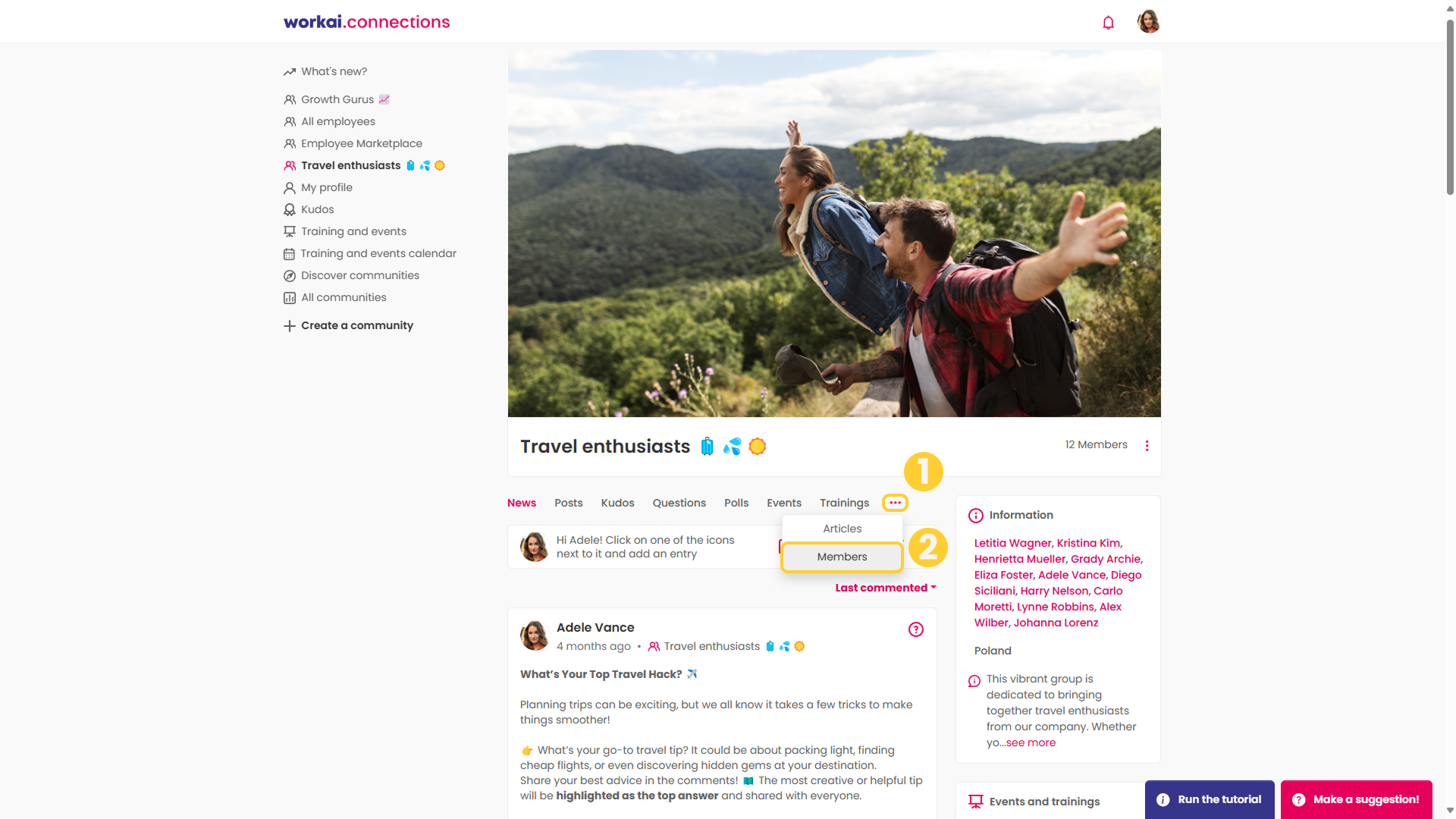Click the question mark icon on Adele's post
The width and height of the screenshot is (1456, 819).
coord(916,629)
